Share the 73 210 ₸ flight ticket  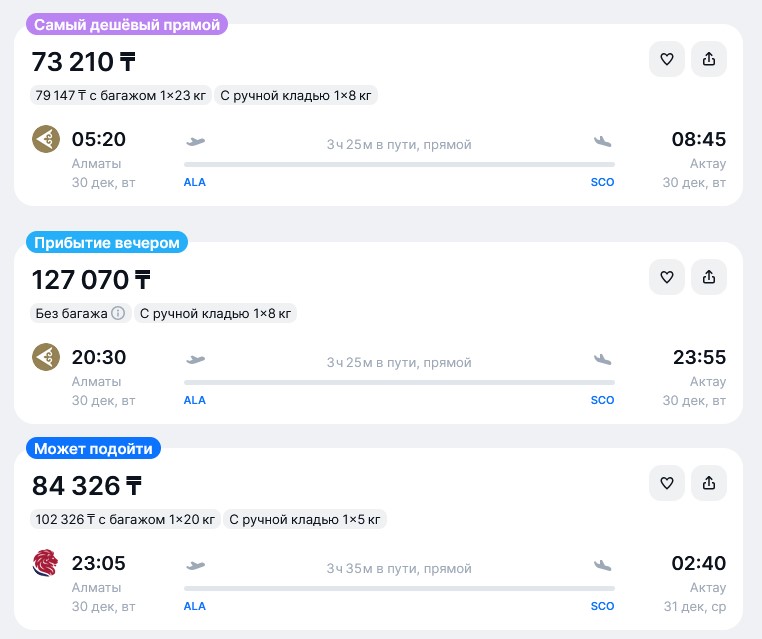[x=709, y=59]
